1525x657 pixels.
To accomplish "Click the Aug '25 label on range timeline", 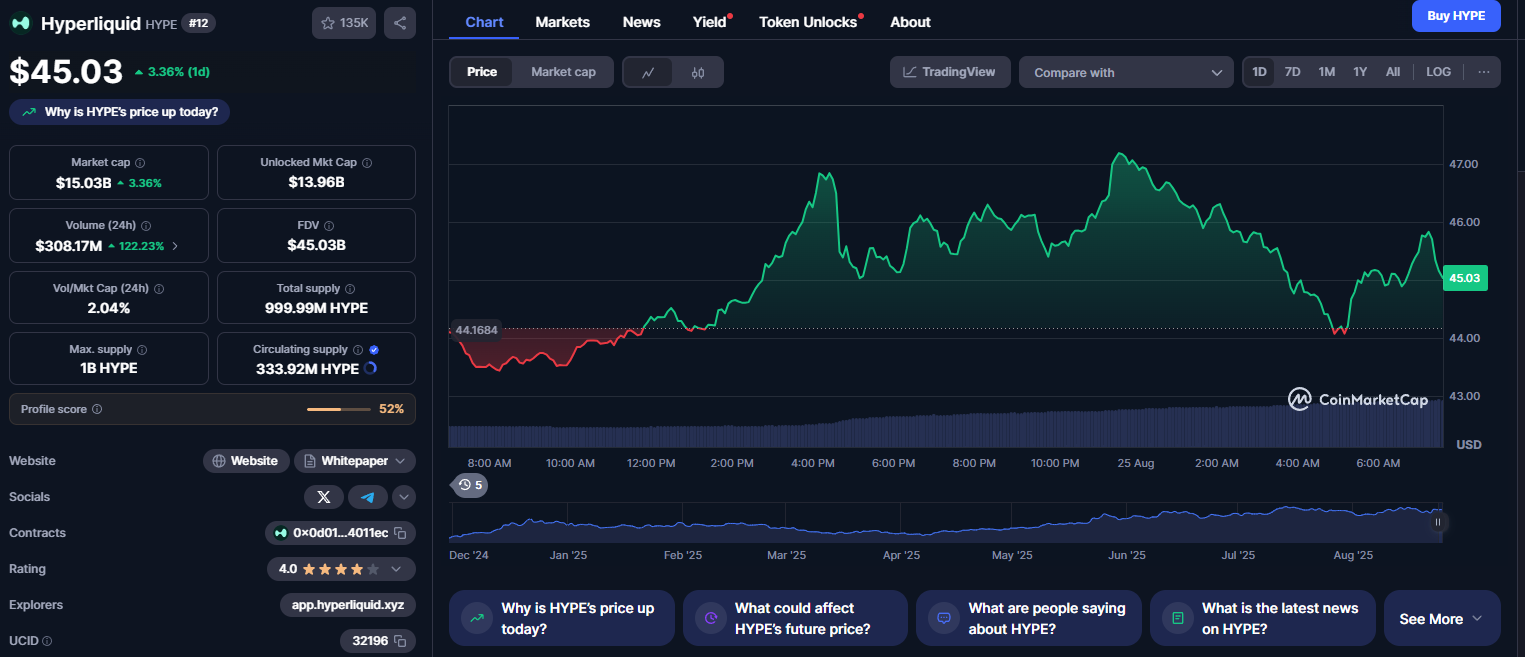I will [1353, 555].
